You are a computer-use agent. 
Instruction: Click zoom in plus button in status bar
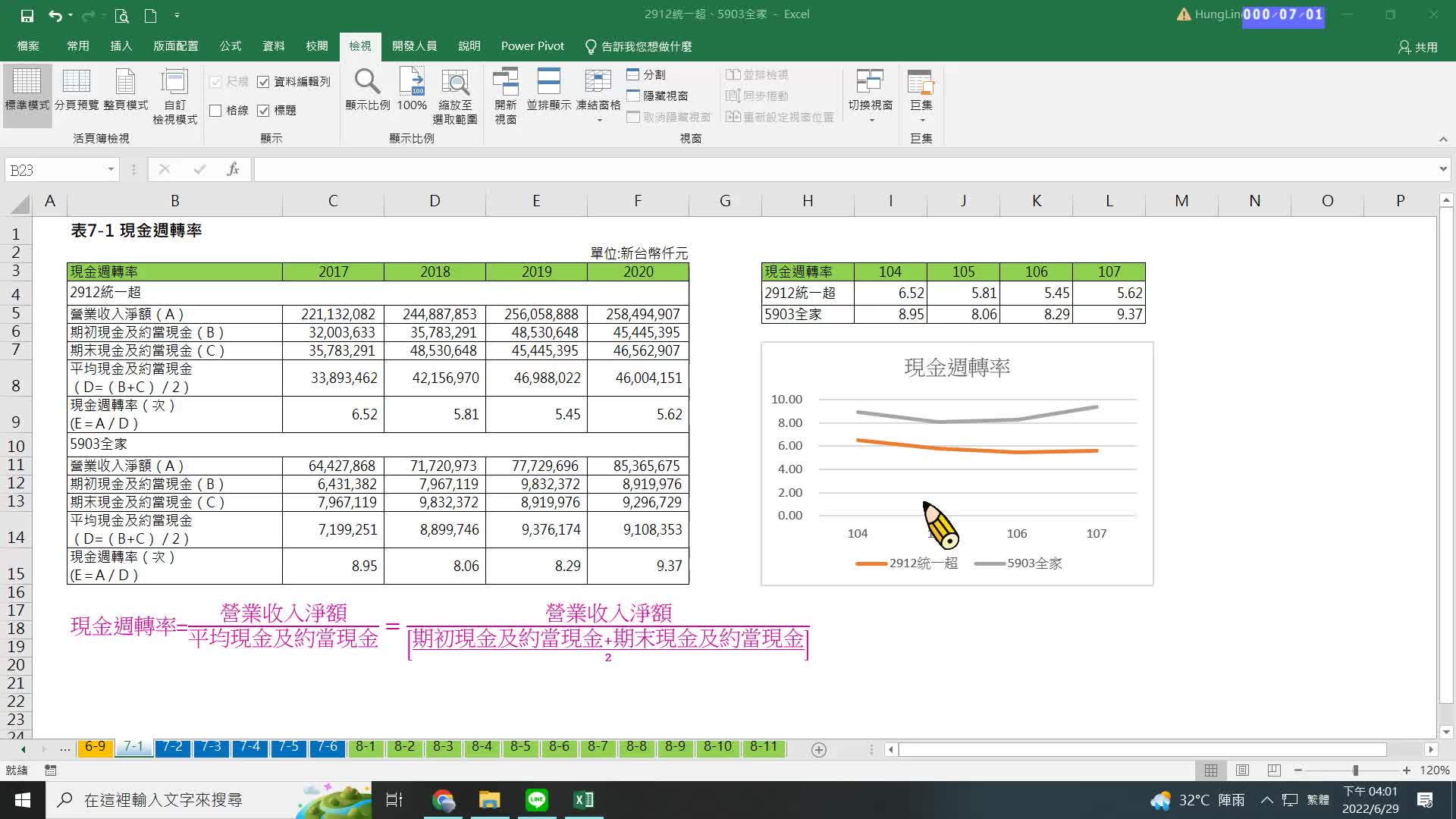click(1407, 770)
